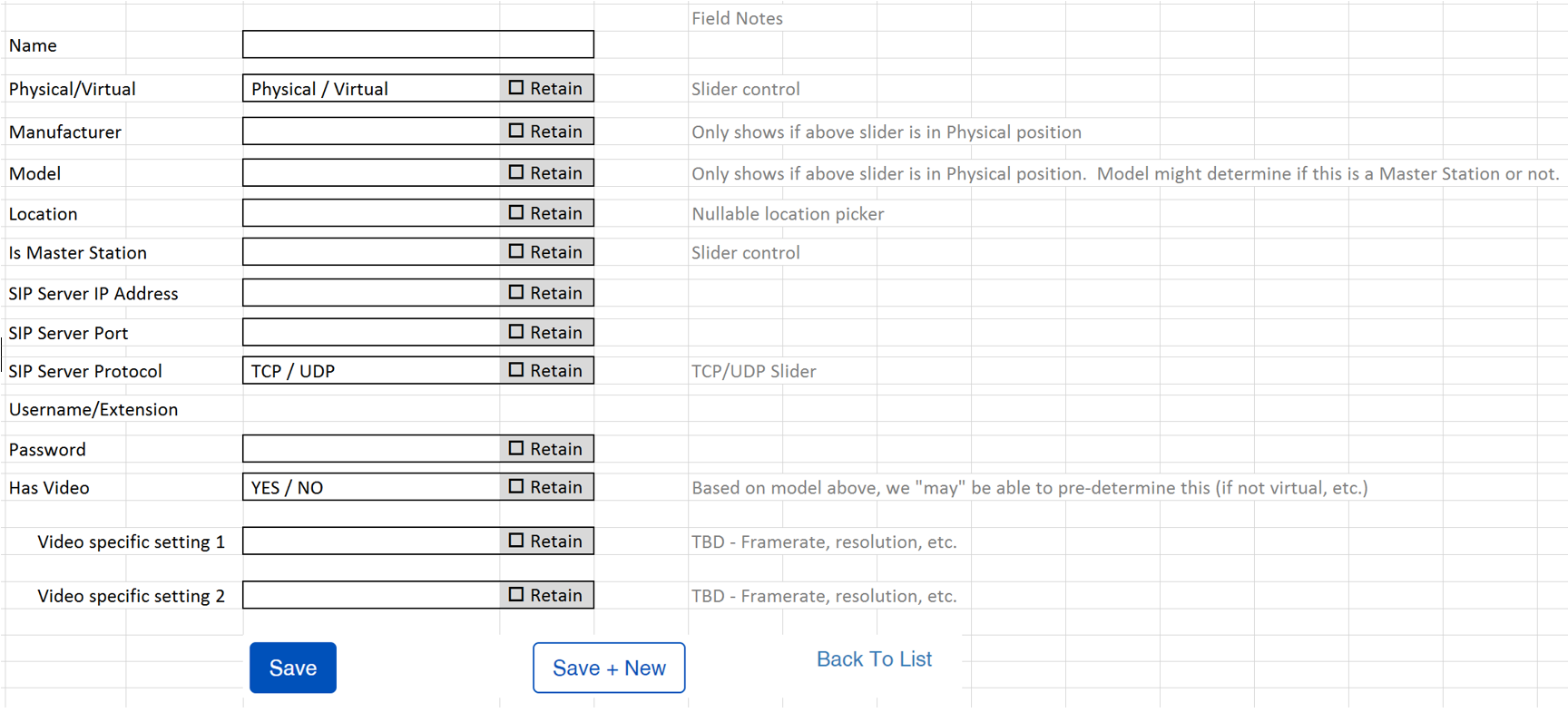Viewport: 1568px width, 722px height.
Task: Click into the Name text field
Action: [x=417, y=44]
